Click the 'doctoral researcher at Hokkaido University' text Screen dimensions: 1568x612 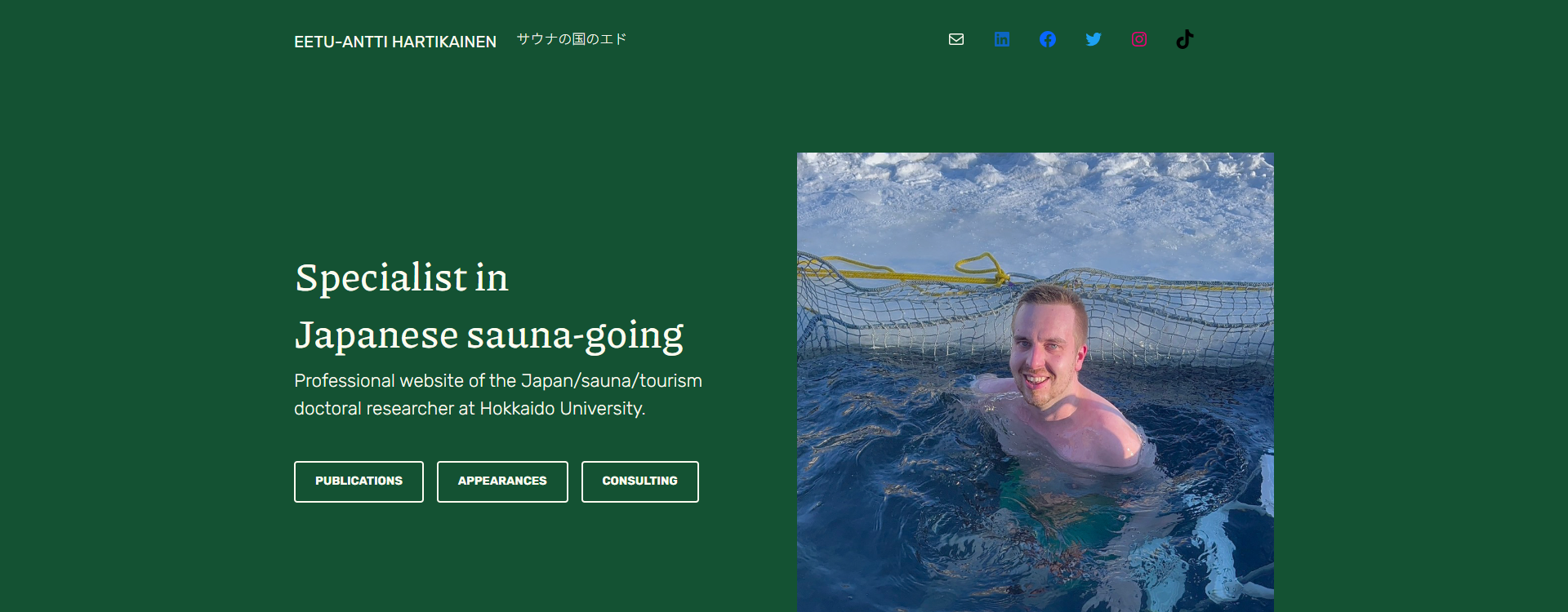[x=470, y=409]
